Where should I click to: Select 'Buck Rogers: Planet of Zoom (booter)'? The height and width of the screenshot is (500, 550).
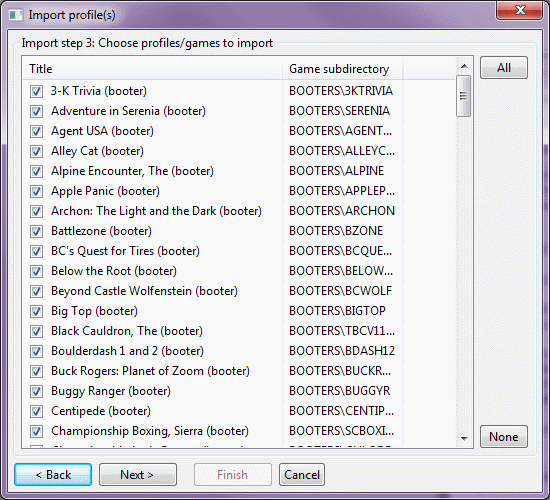[150, 371]
